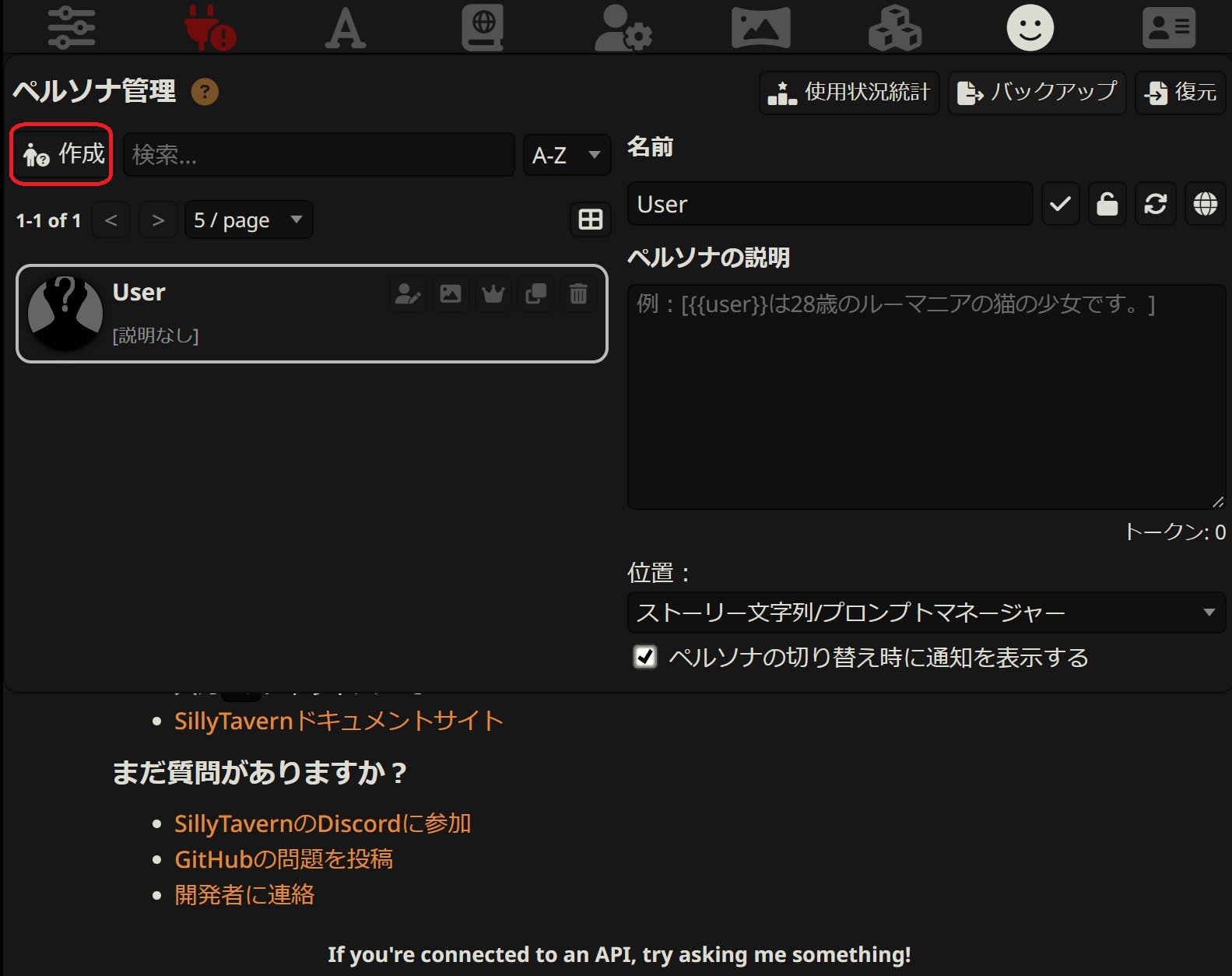The image size is (1232, 976).
Task: Open the 5 / page dropdown
Action: click(x=248, y=220)
